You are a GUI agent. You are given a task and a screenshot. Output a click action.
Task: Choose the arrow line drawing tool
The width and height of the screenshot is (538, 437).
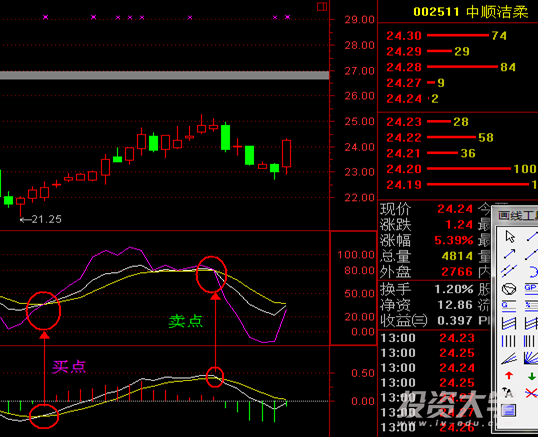click(x=510, y=254)
